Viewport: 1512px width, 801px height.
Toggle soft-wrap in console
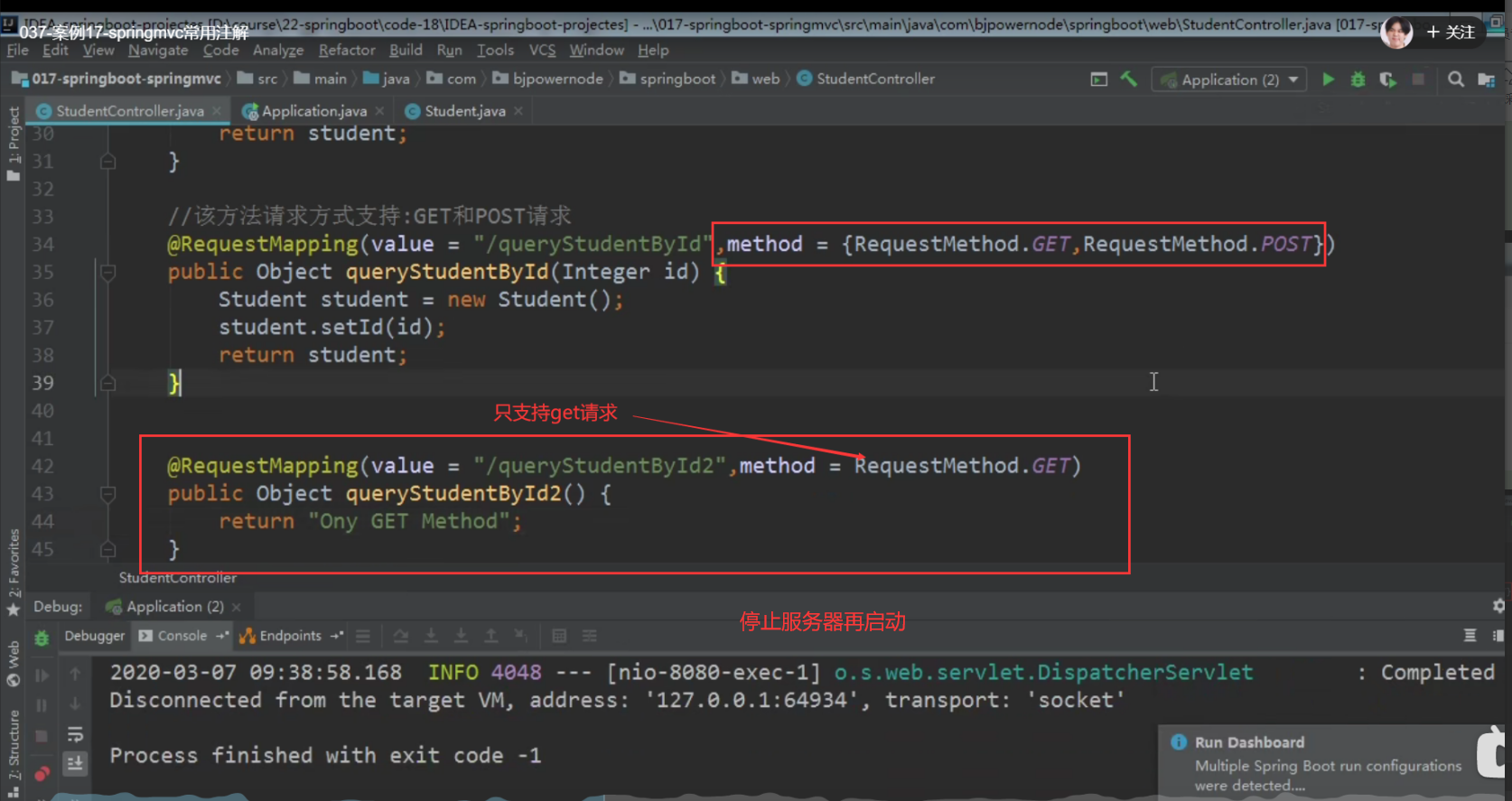(75, 733)
